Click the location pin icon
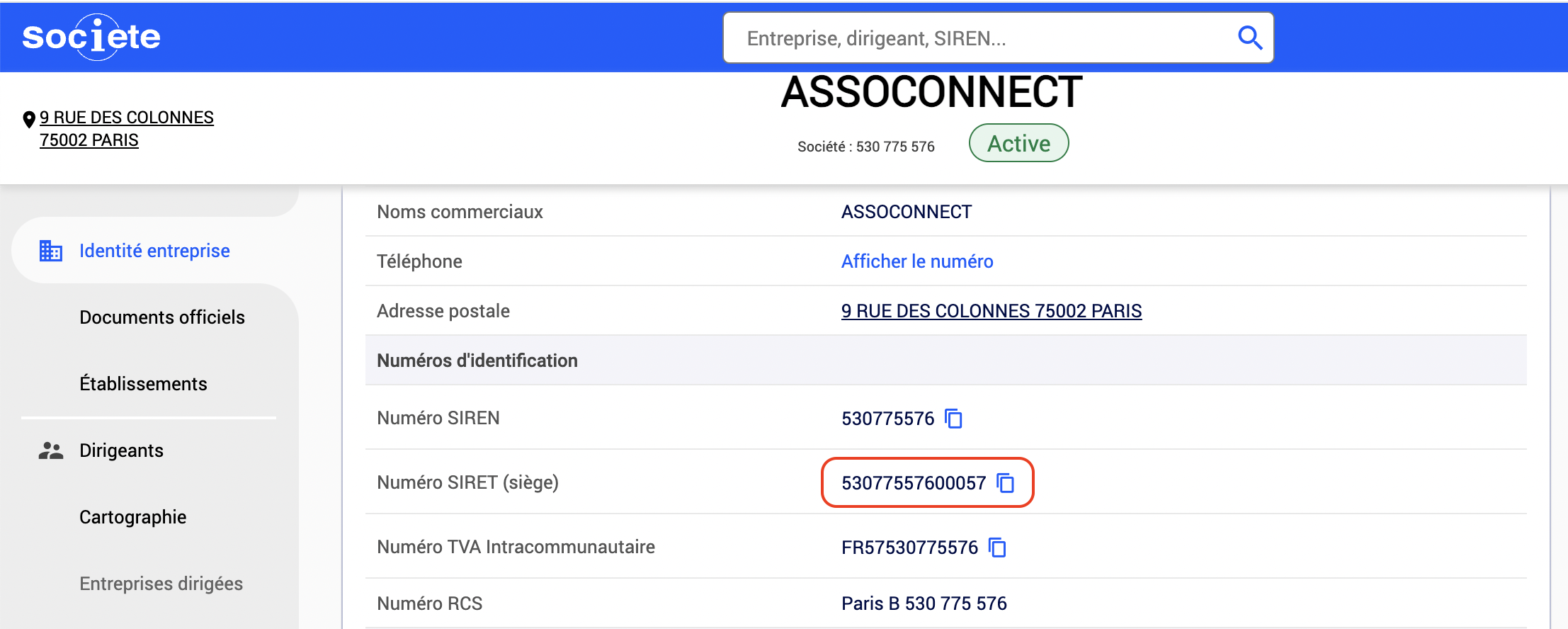Viewport: 1568px width, 629px height. click(29, 120)
